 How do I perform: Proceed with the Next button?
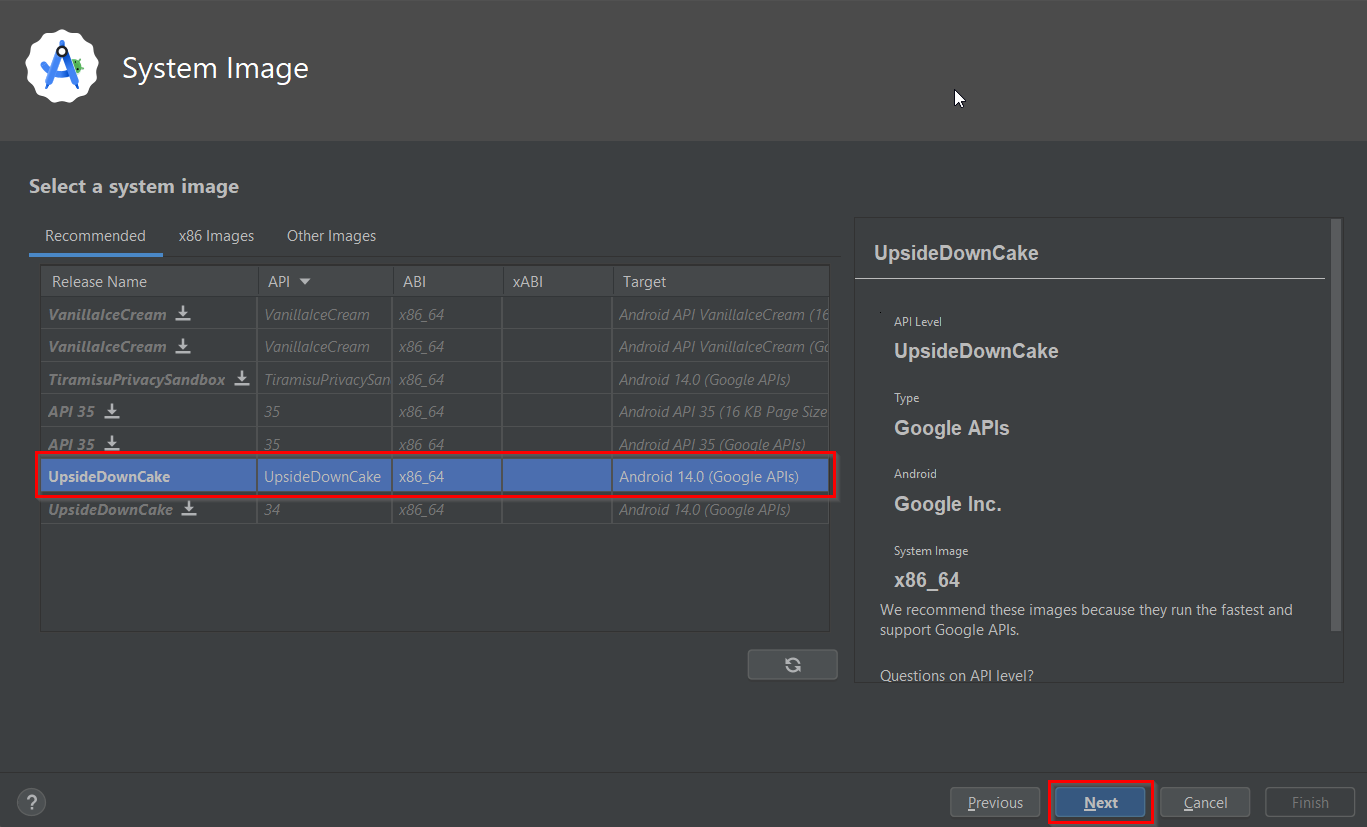[1100, 802]
